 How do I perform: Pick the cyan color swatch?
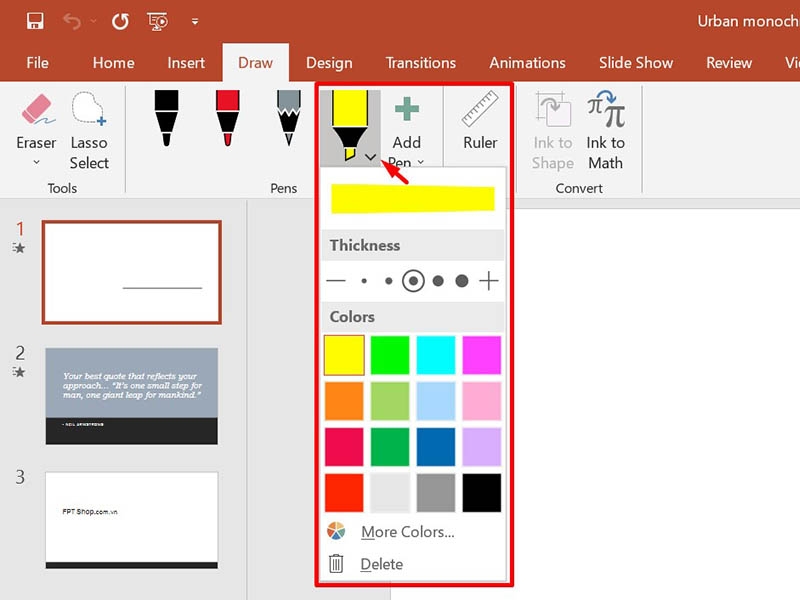(x=436, y=355)
